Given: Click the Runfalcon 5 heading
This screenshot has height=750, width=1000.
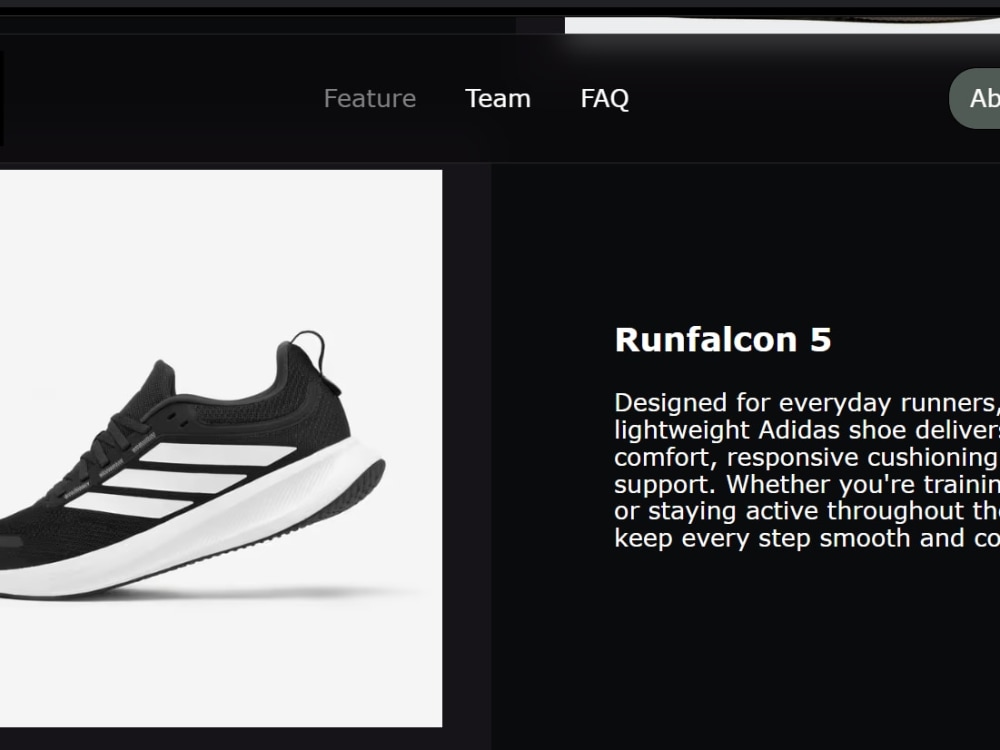Looking at the screenshot, I should pos(723,339).
